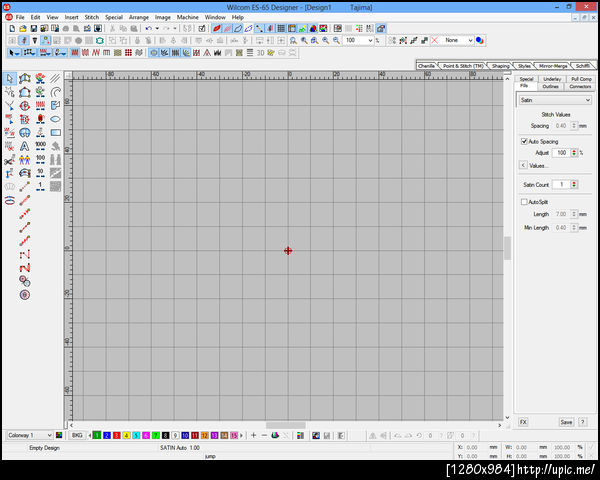600x480 pixels.
Task: Click the Adjust percentage stepper arrows
Action: (x=574, y=153)
